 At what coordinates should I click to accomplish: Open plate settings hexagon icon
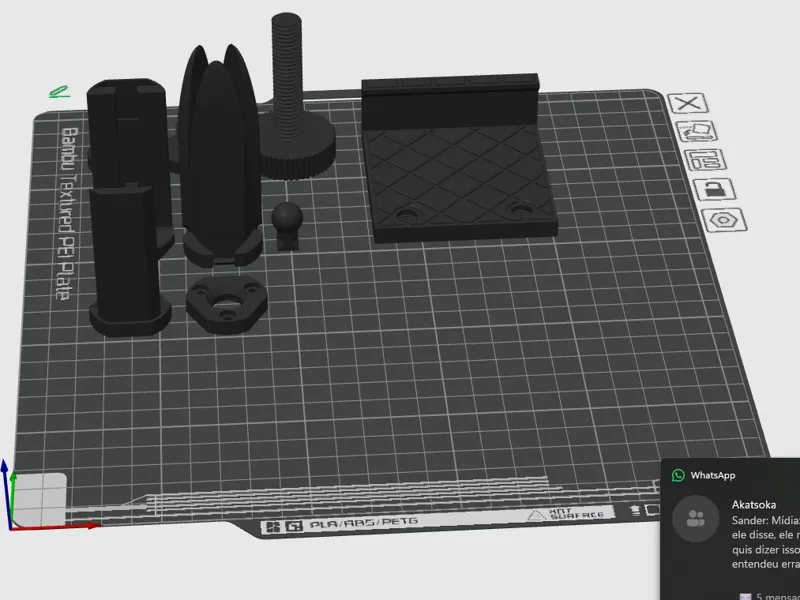724,220
